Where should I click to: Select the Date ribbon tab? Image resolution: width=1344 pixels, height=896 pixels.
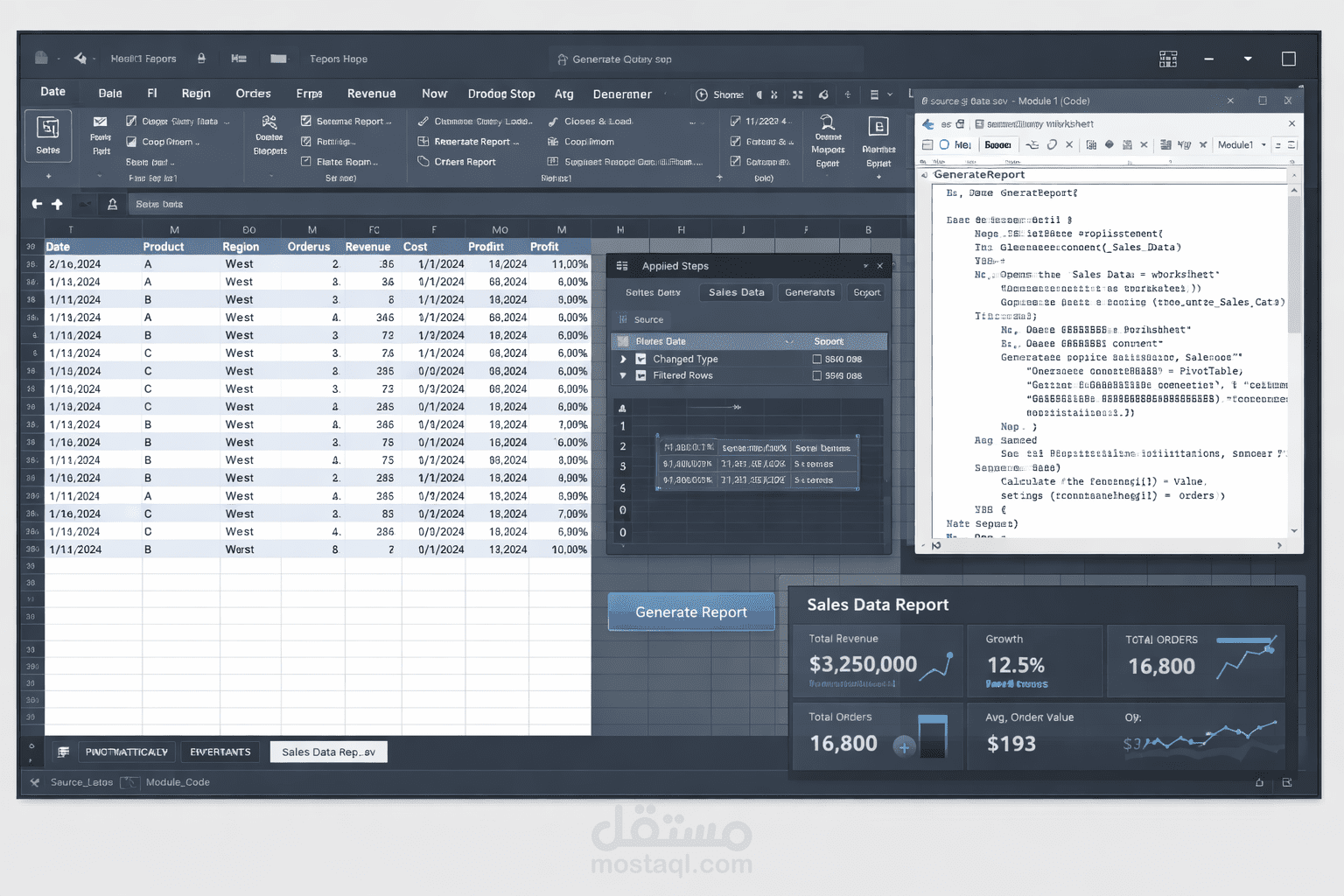[52, 91]
